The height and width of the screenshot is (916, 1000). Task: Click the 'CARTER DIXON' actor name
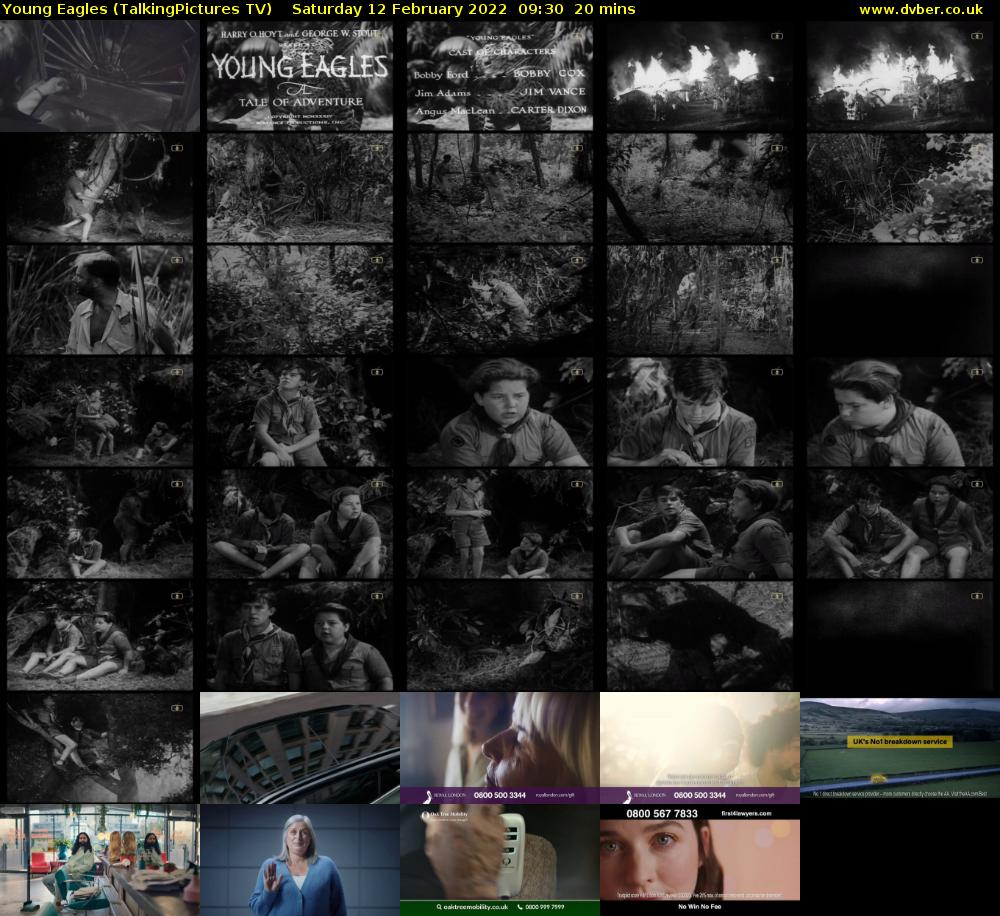pyautogui.click(x=548, y=110)
